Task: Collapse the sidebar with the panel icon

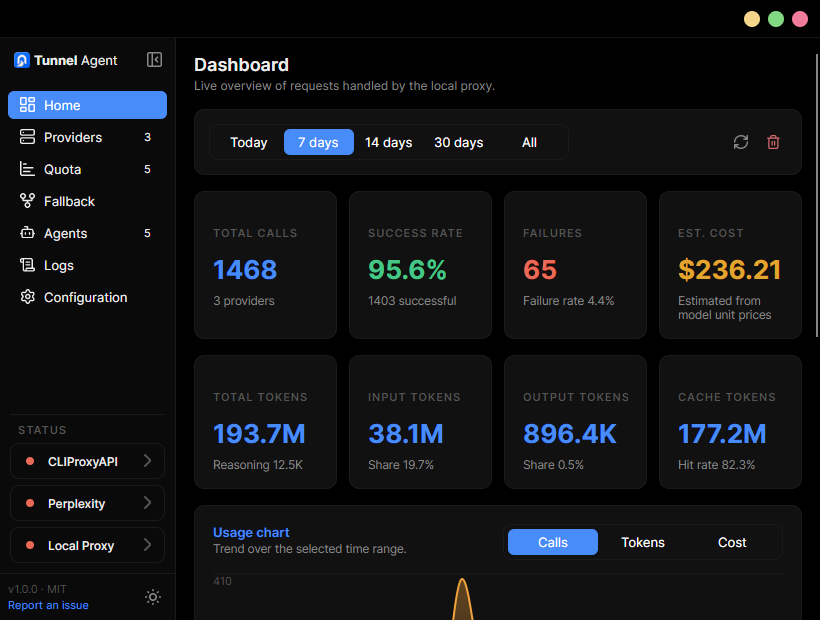Action: 154,60
